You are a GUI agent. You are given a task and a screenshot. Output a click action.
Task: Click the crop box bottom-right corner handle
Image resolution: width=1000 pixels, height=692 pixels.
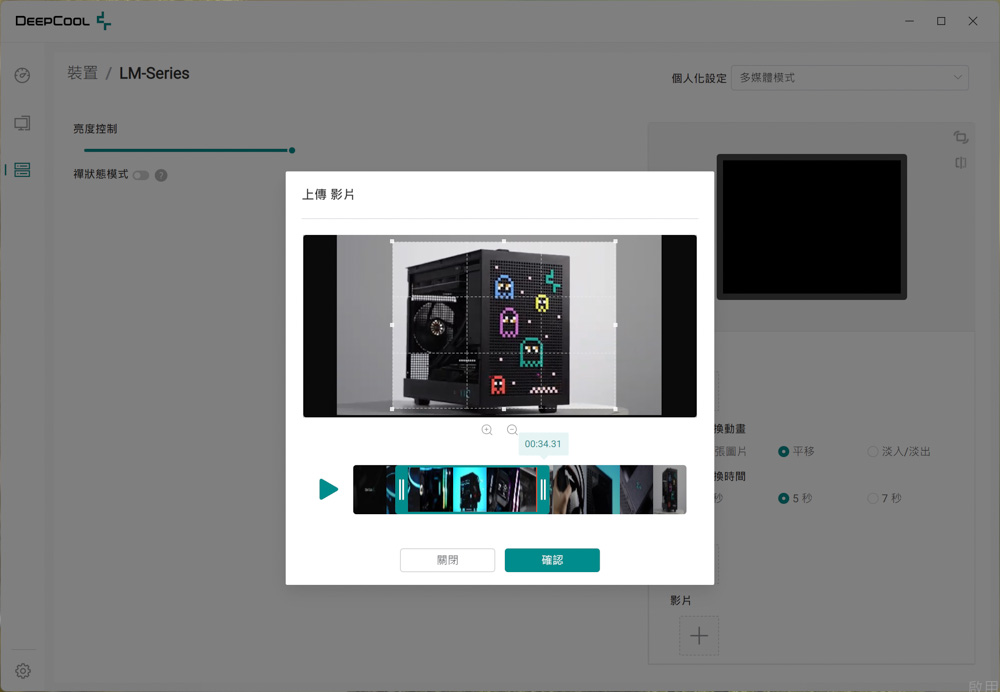coord(615,409)
